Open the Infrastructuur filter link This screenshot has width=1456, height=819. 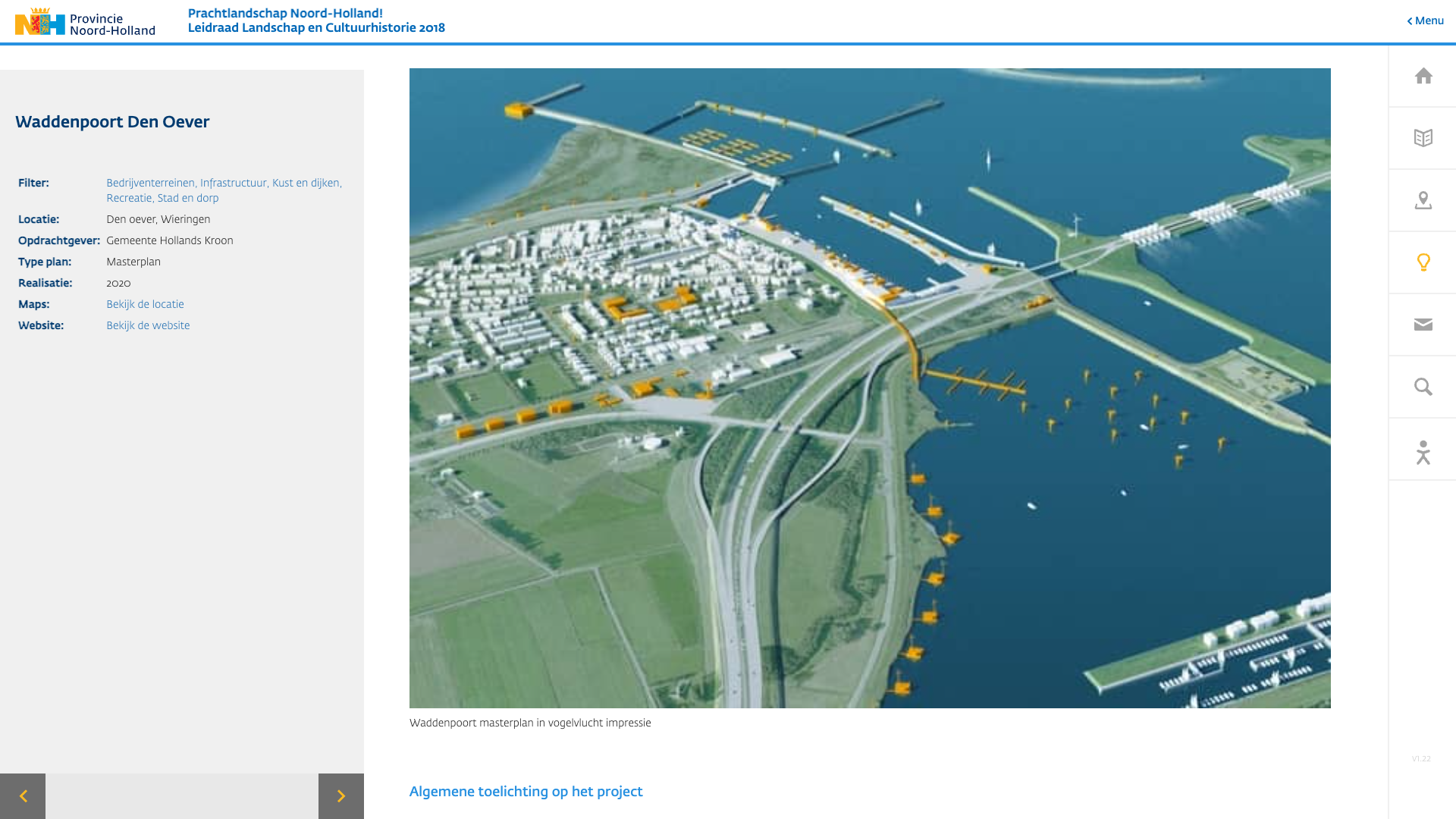click(x=233, y=183)
